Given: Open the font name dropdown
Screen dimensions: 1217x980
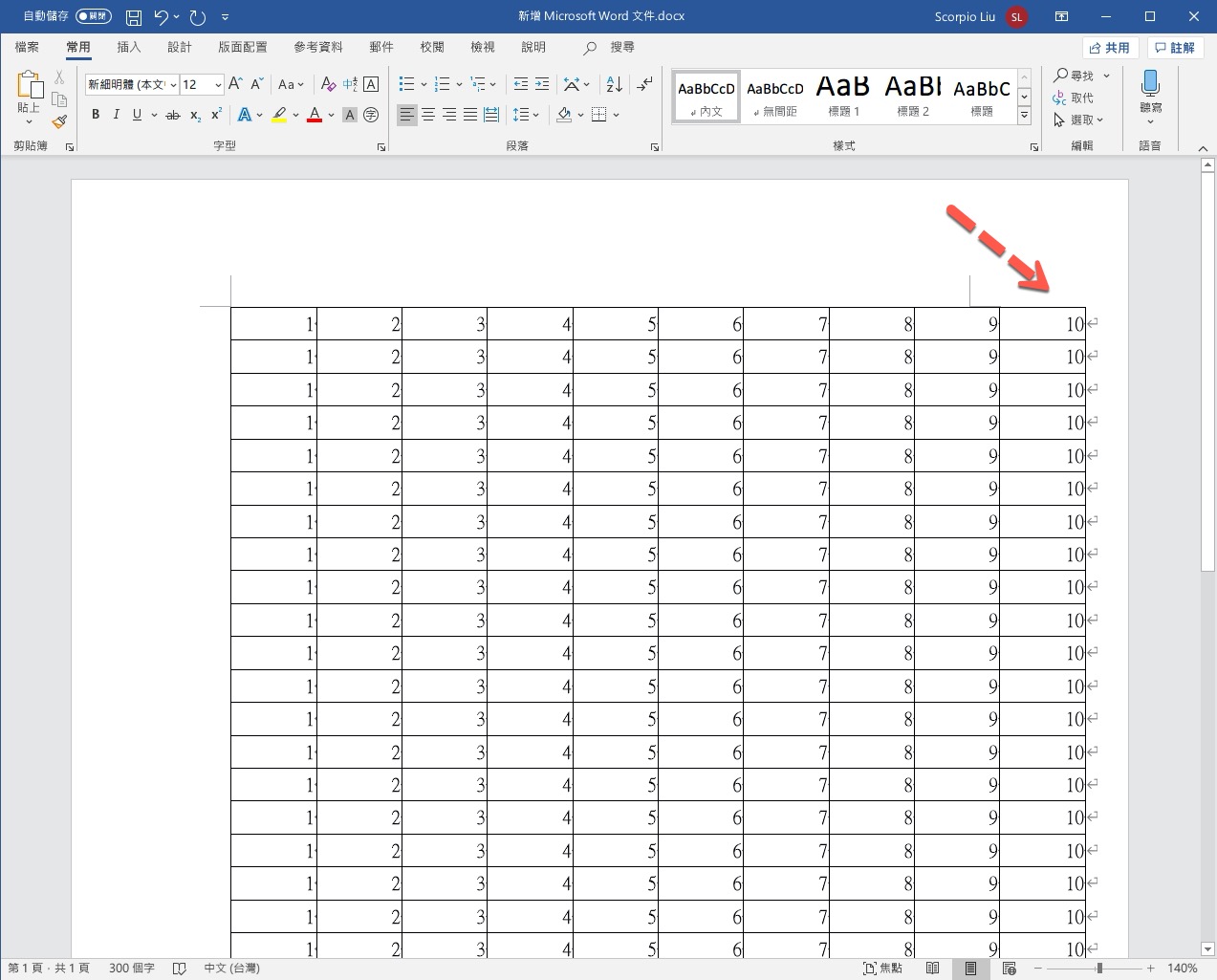Looking at the screenshot, I should tap(173, 85).
